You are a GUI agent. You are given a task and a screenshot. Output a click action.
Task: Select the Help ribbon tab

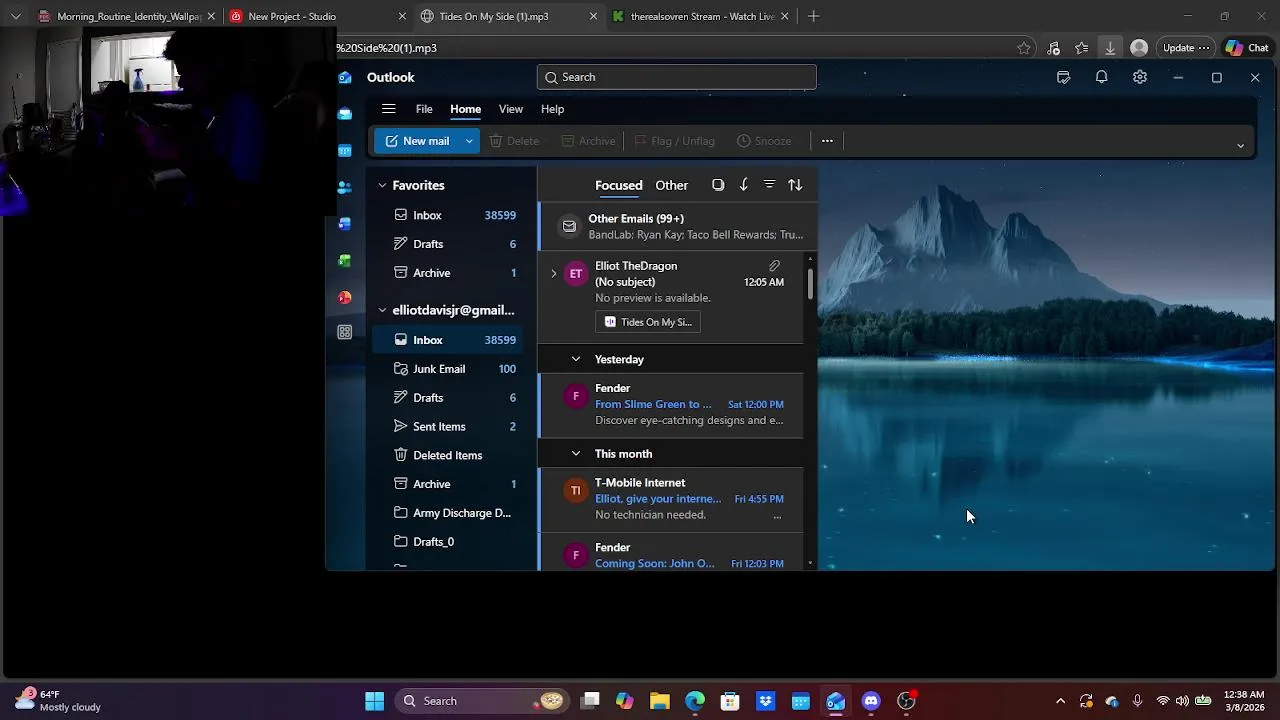click(x=552, y=109)
